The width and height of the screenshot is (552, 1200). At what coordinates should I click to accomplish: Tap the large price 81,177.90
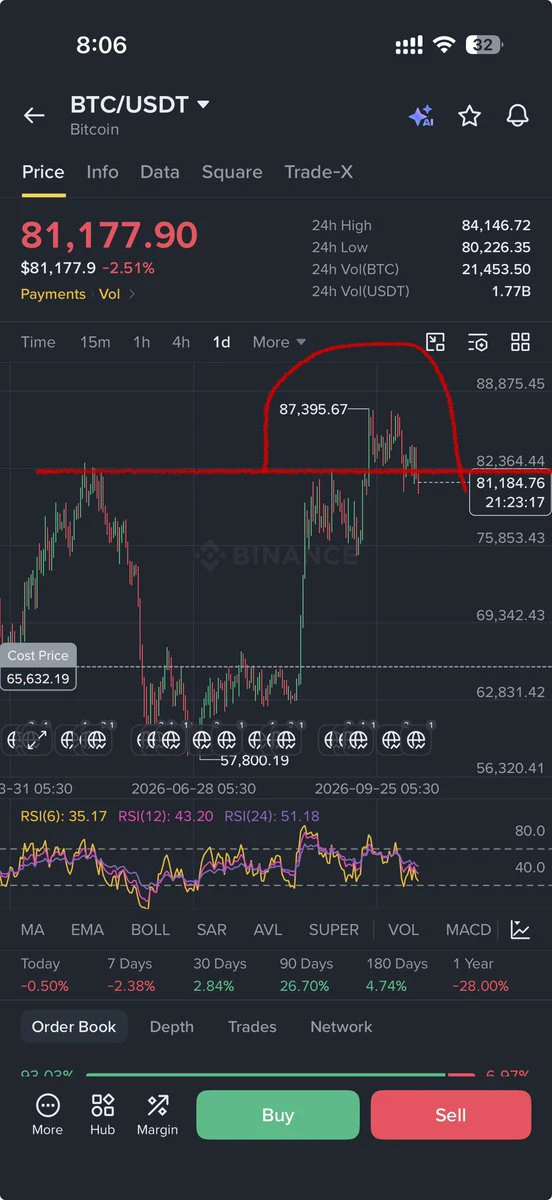click(x=109, y=235)
